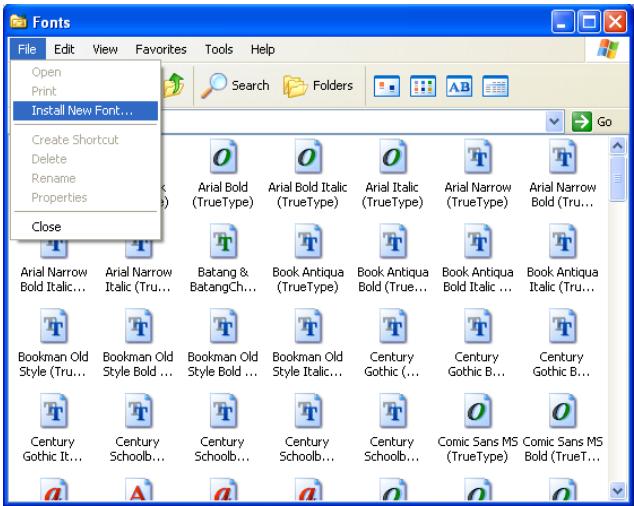Image resolution: width=634 pixels, height=506 pixels.
Task: Open the View menu
Action: (105, 49)
